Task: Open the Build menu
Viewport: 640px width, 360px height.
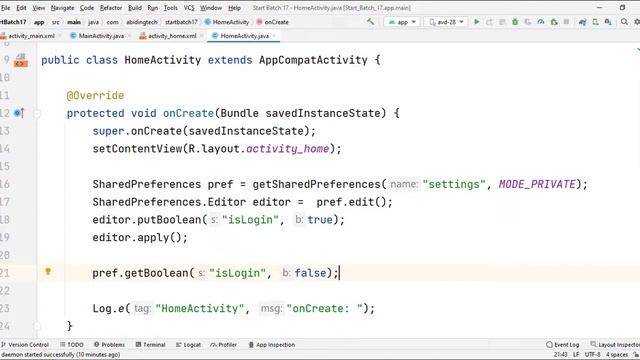Action: 135,8
